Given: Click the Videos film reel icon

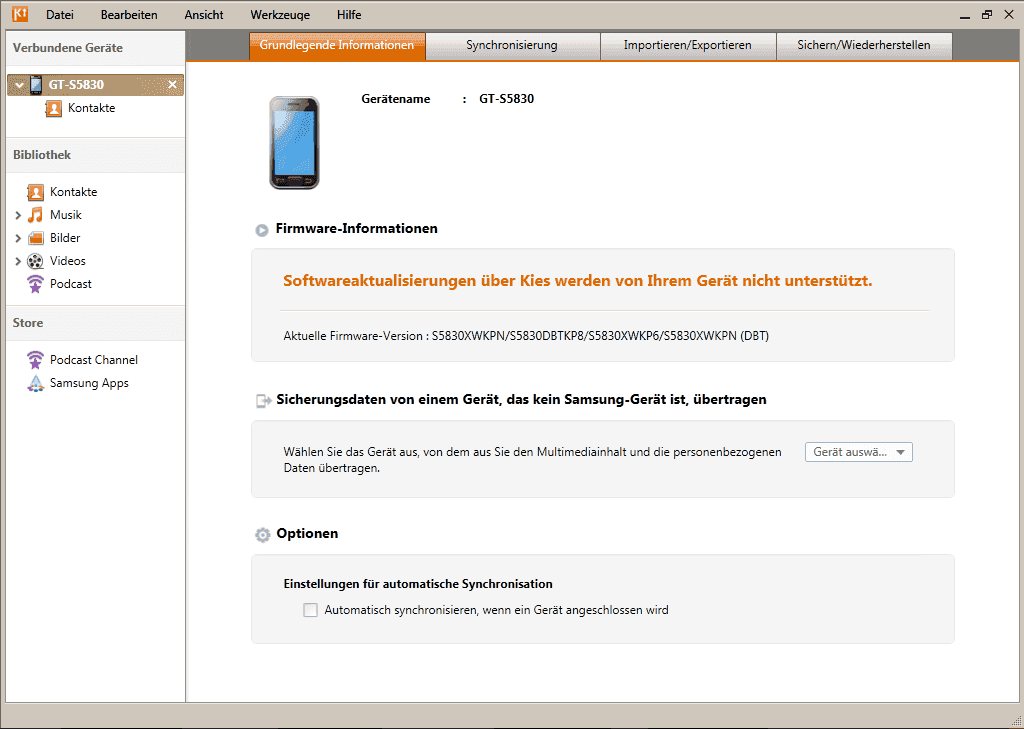Looking at the screenshot, I should [x=35, y=261].
